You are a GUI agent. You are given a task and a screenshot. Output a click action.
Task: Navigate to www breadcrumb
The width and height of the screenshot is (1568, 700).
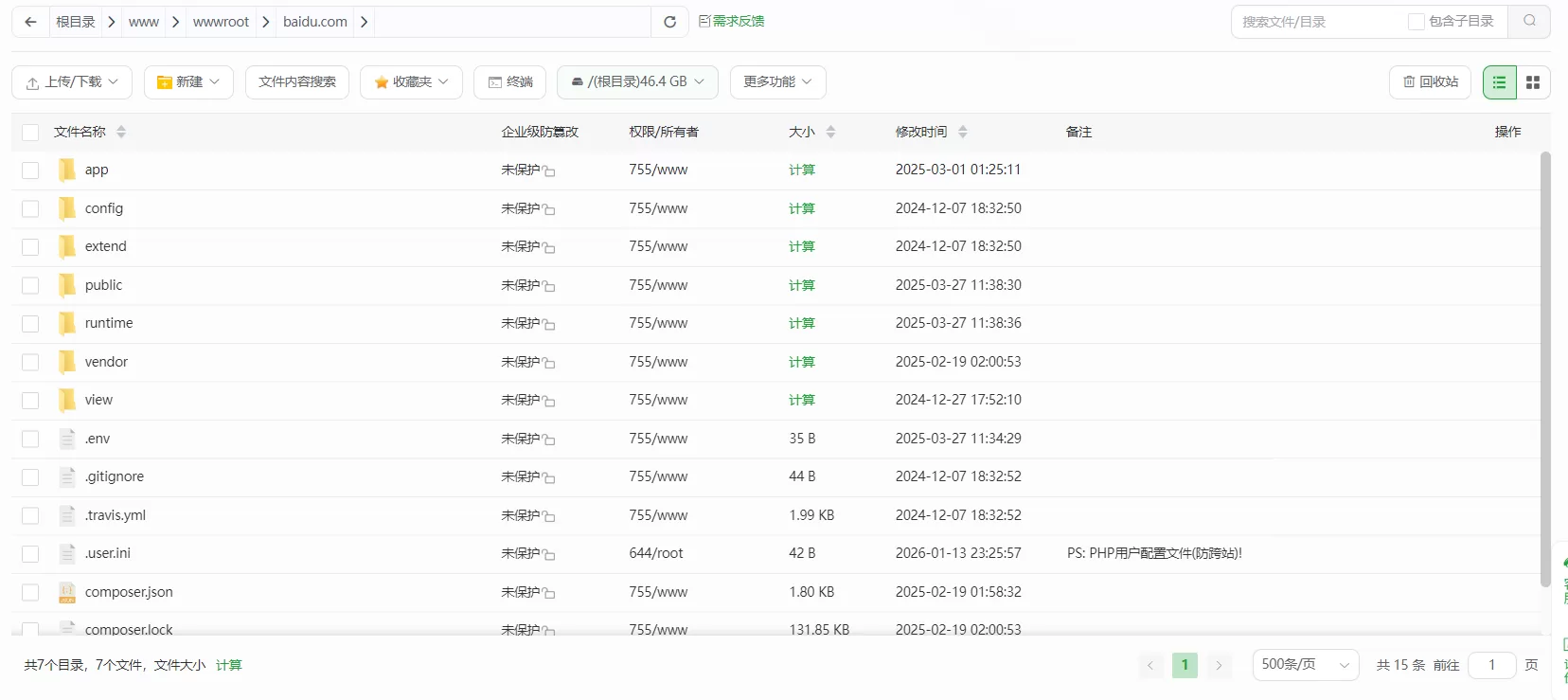point(144,22)
